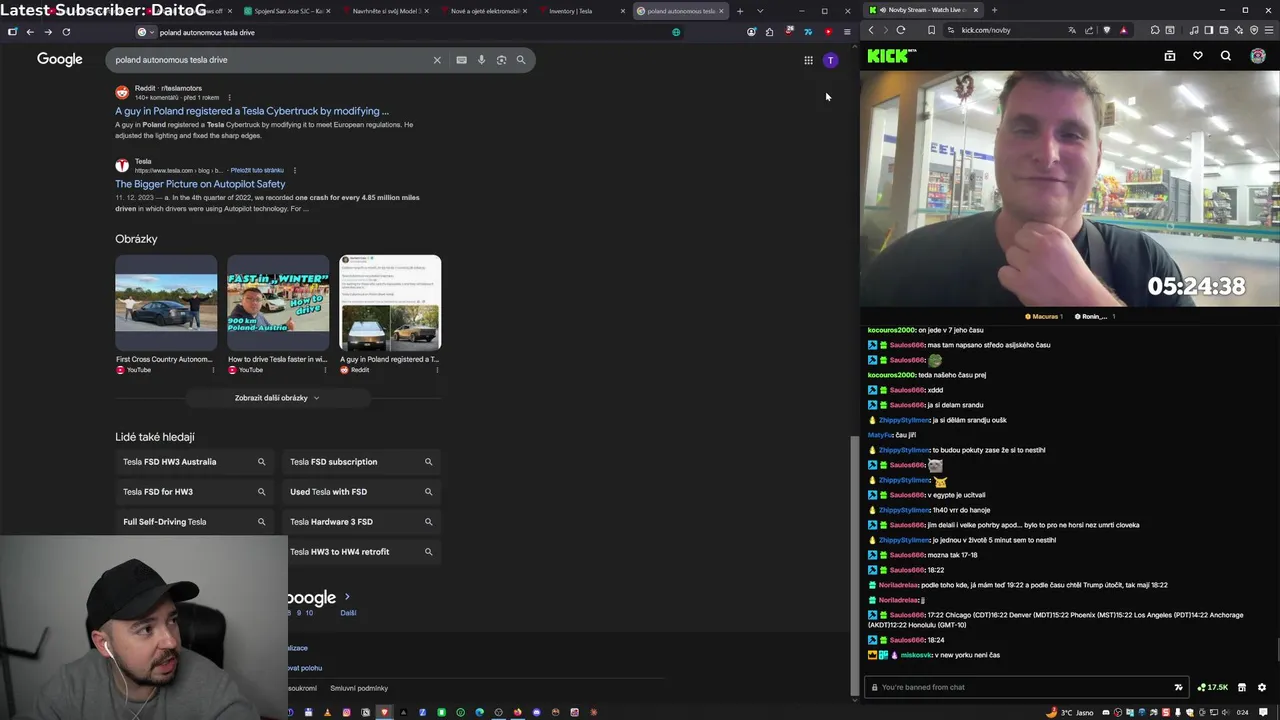Open Kick chat settings gear

(x=1262, y=687)
